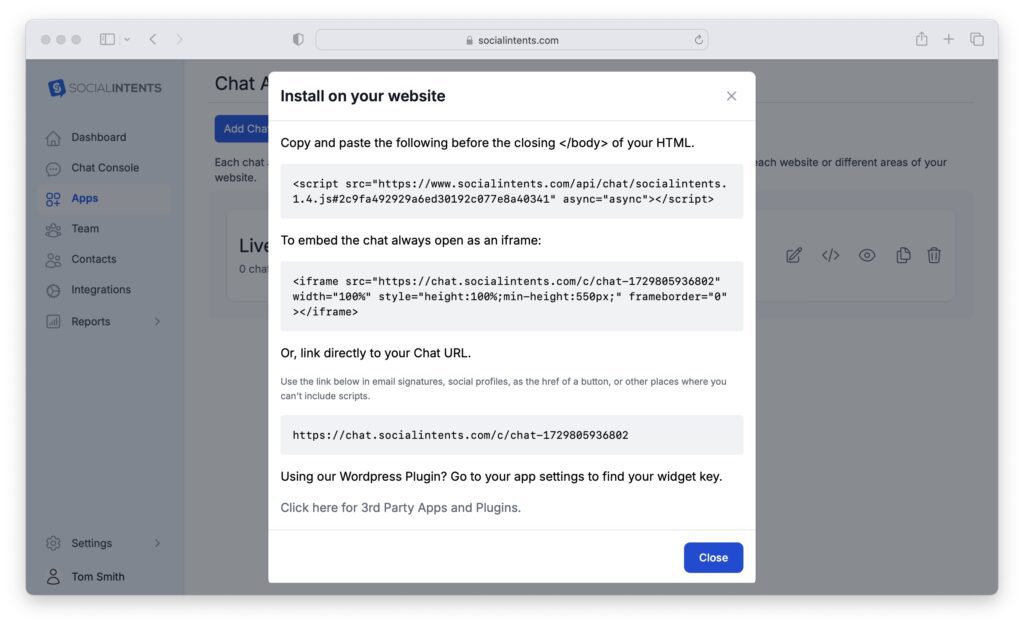
Task: Open the embed code icon for the chat app
Action: (x=830, y=255)
